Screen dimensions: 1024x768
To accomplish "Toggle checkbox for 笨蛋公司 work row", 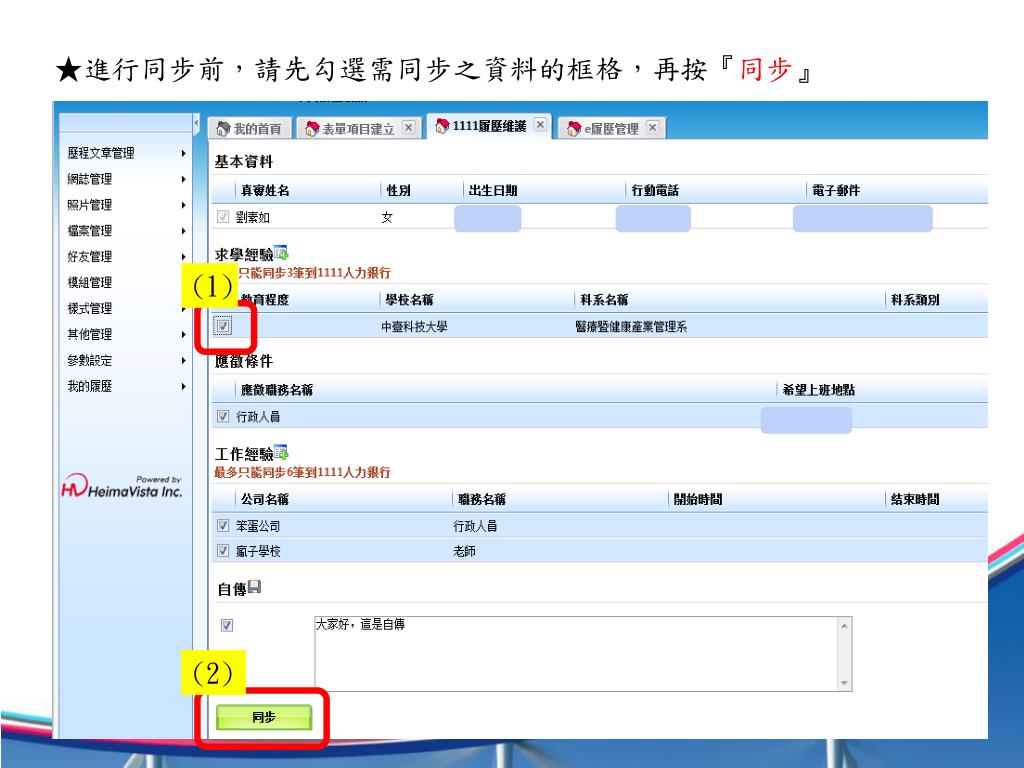I will tap(223, 525).
